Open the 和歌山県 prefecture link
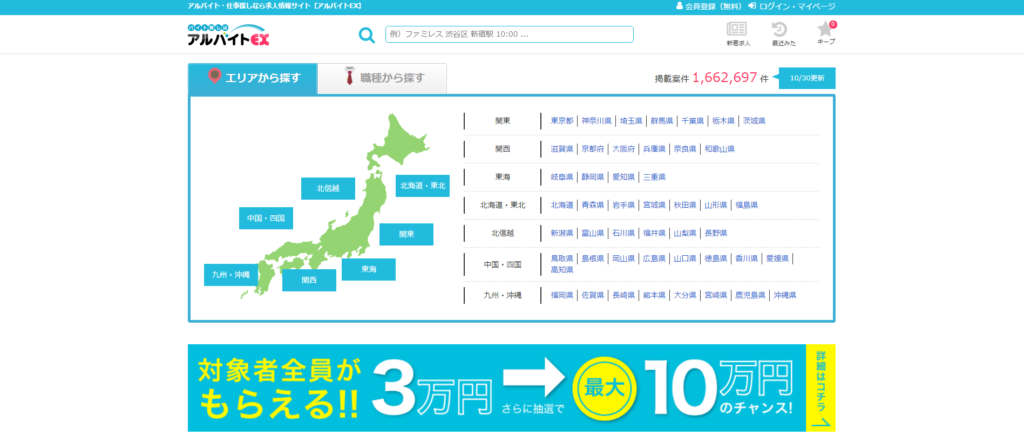Screen dimensions: 1024x443 pyautogui.click(x=720, y=149)
